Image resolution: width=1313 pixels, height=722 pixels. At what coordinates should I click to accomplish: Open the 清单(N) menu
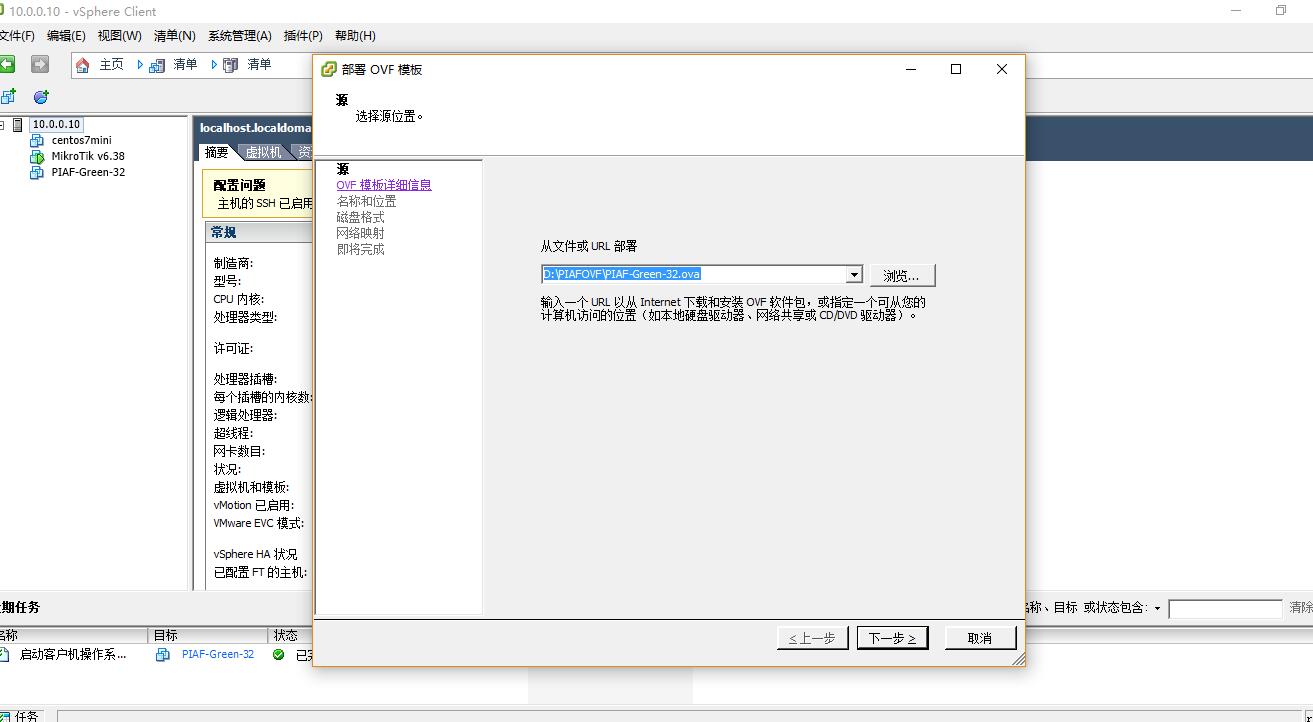[174, 36]
